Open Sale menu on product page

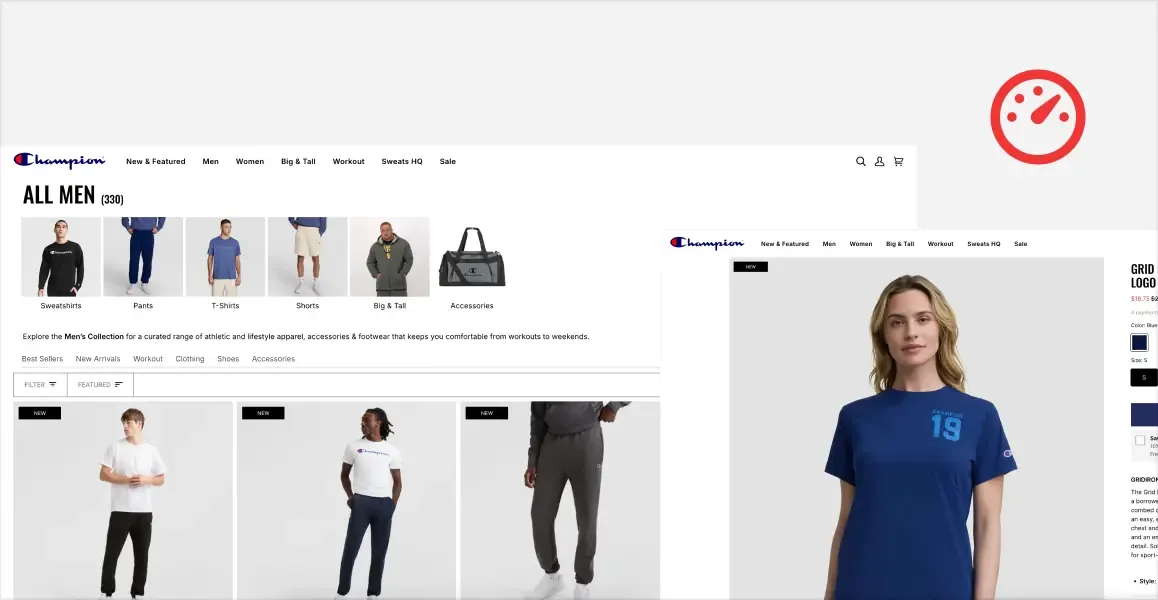coord(1021,244)
